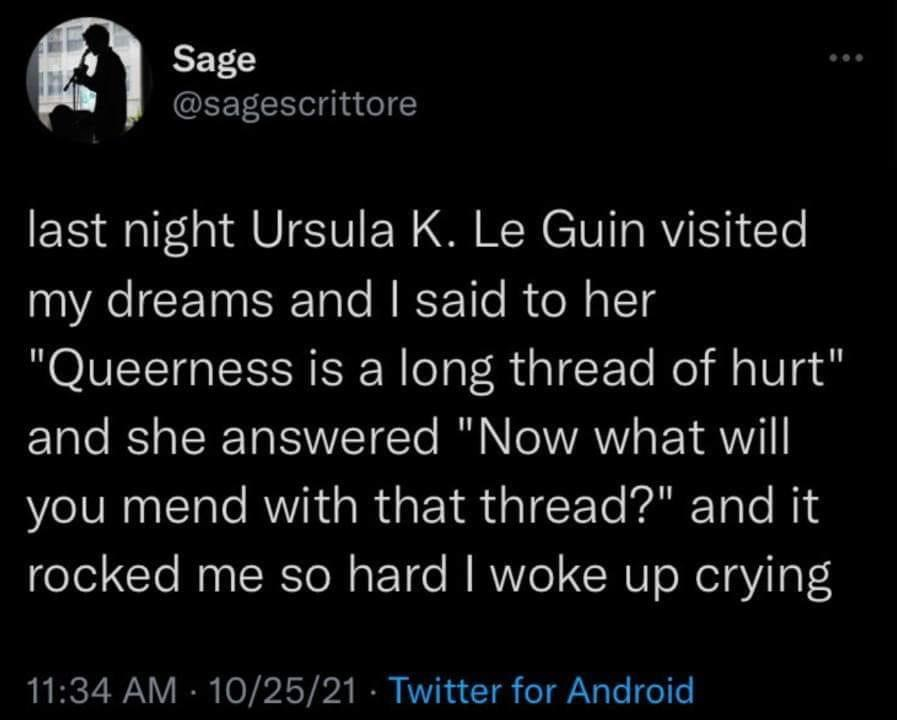Click the words "and it" ending fifth line

click(755, 506)
